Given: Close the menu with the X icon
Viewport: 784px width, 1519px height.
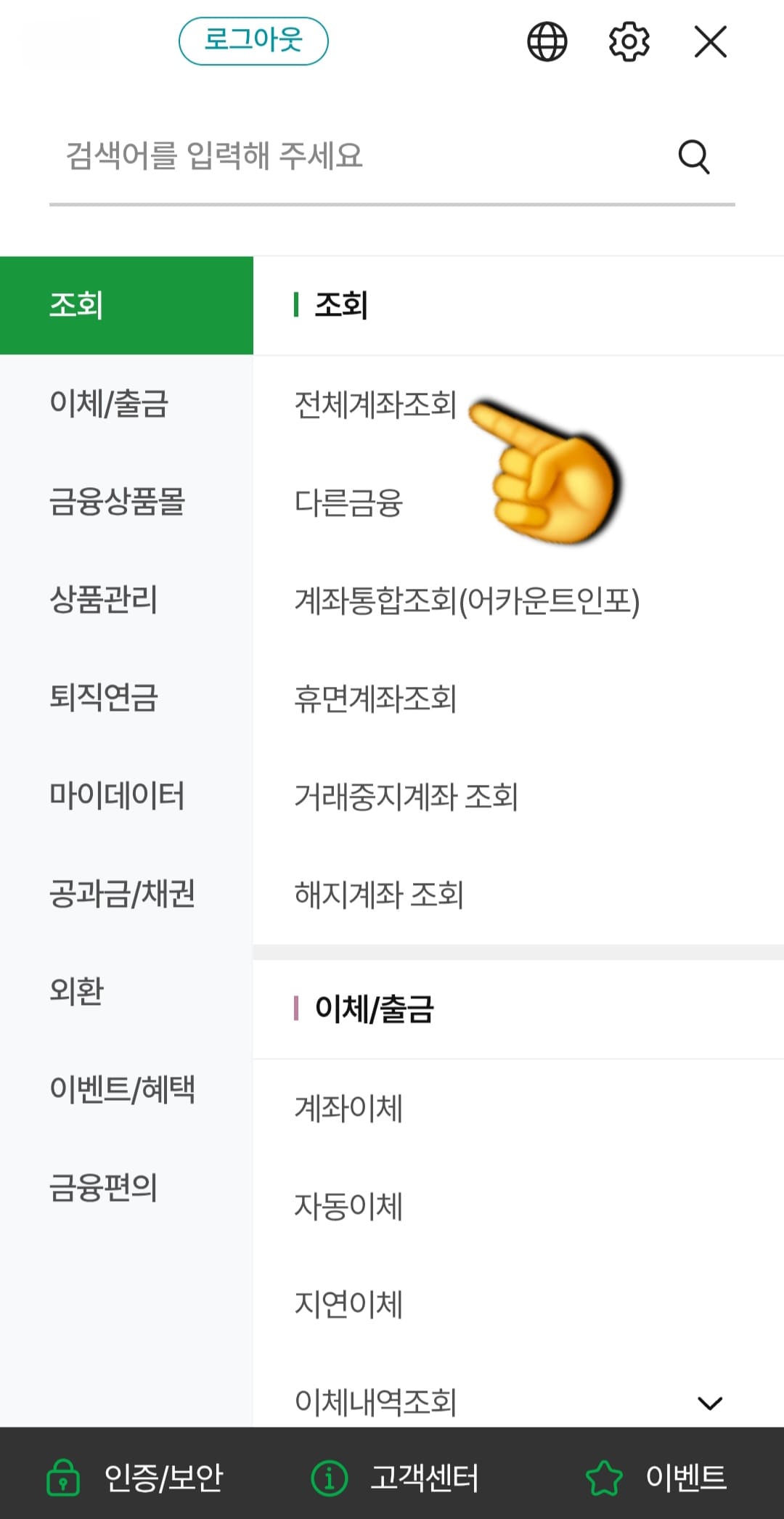Looking at the screenshot, I should (709, 41).
